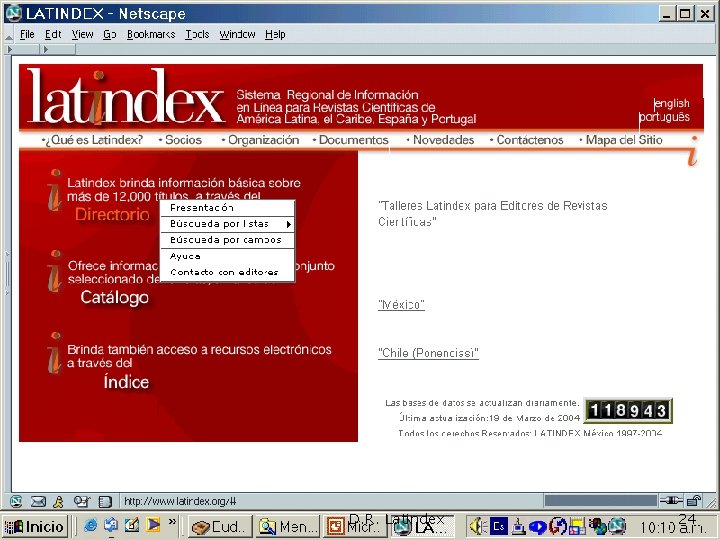The width and height of the screenshot is (720, 540).
Task: Click the sidebar handle on left edge
Action: pyautogui.click(x=7, y=274)
